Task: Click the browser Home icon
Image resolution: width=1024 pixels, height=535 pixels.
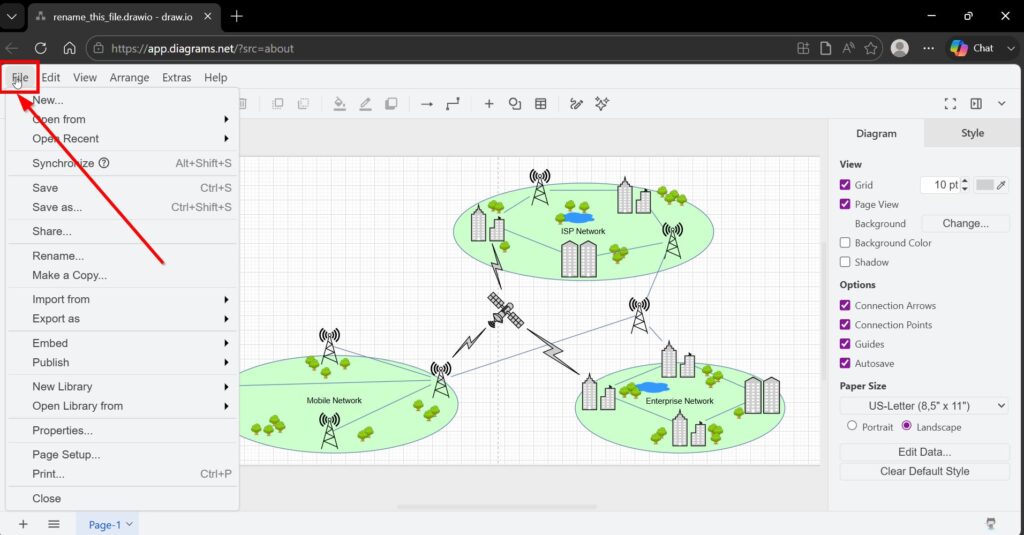Action: pyautogui.click(x=69, y=48)
